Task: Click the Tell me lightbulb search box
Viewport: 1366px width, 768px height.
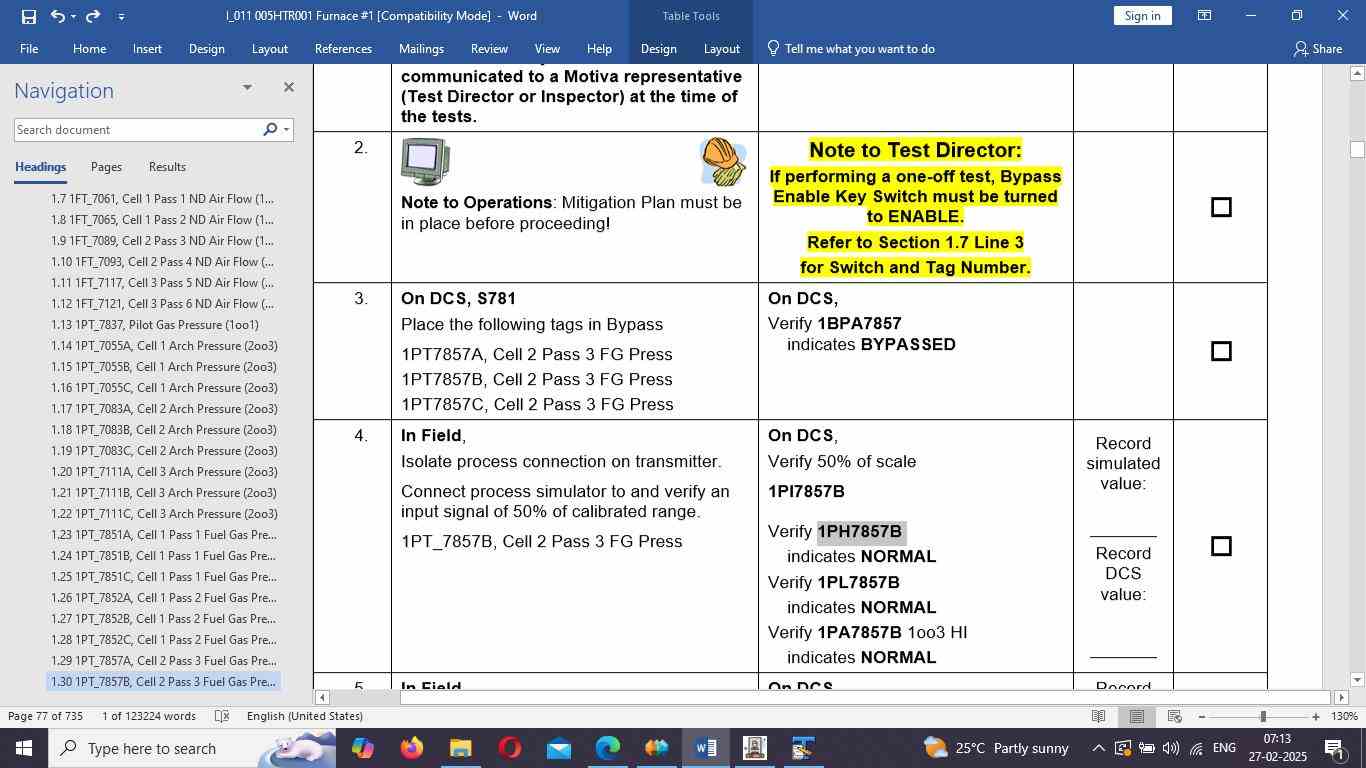Action: click(x=851, y=48)
